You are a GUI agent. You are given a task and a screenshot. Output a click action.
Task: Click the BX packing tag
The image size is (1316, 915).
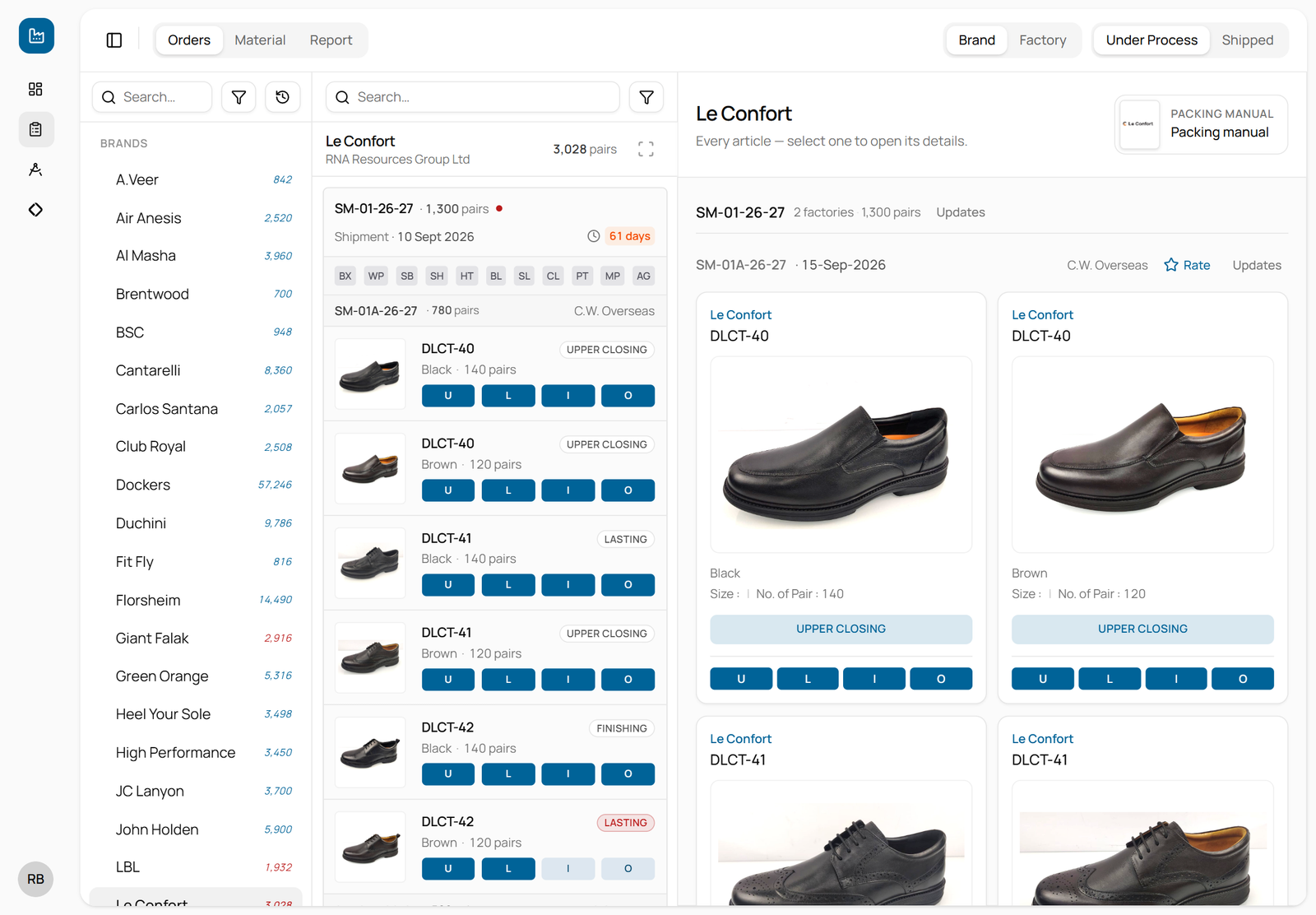345,276
